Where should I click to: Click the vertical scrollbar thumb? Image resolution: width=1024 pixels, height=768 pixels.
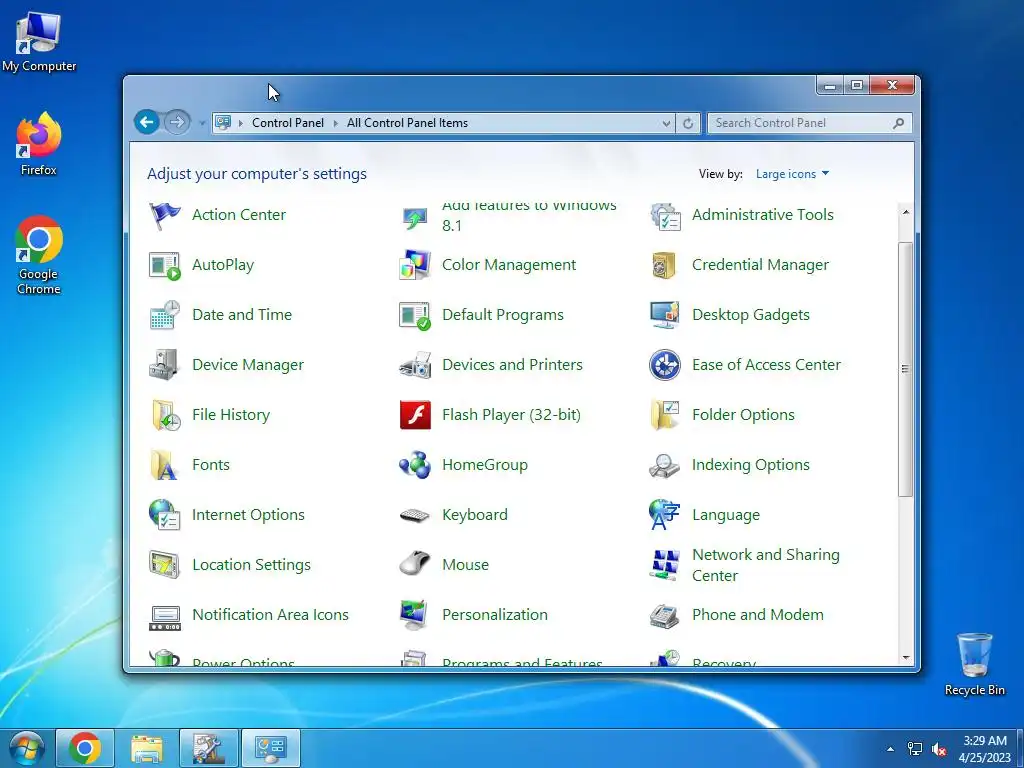[x=905, y=370]
